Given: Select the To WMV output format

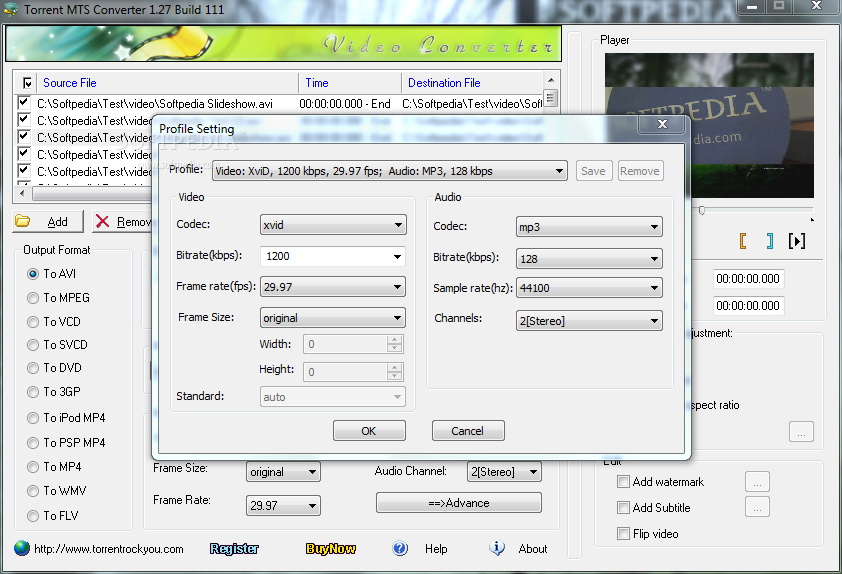Looking at the screenshot, I should click(33, 491).
